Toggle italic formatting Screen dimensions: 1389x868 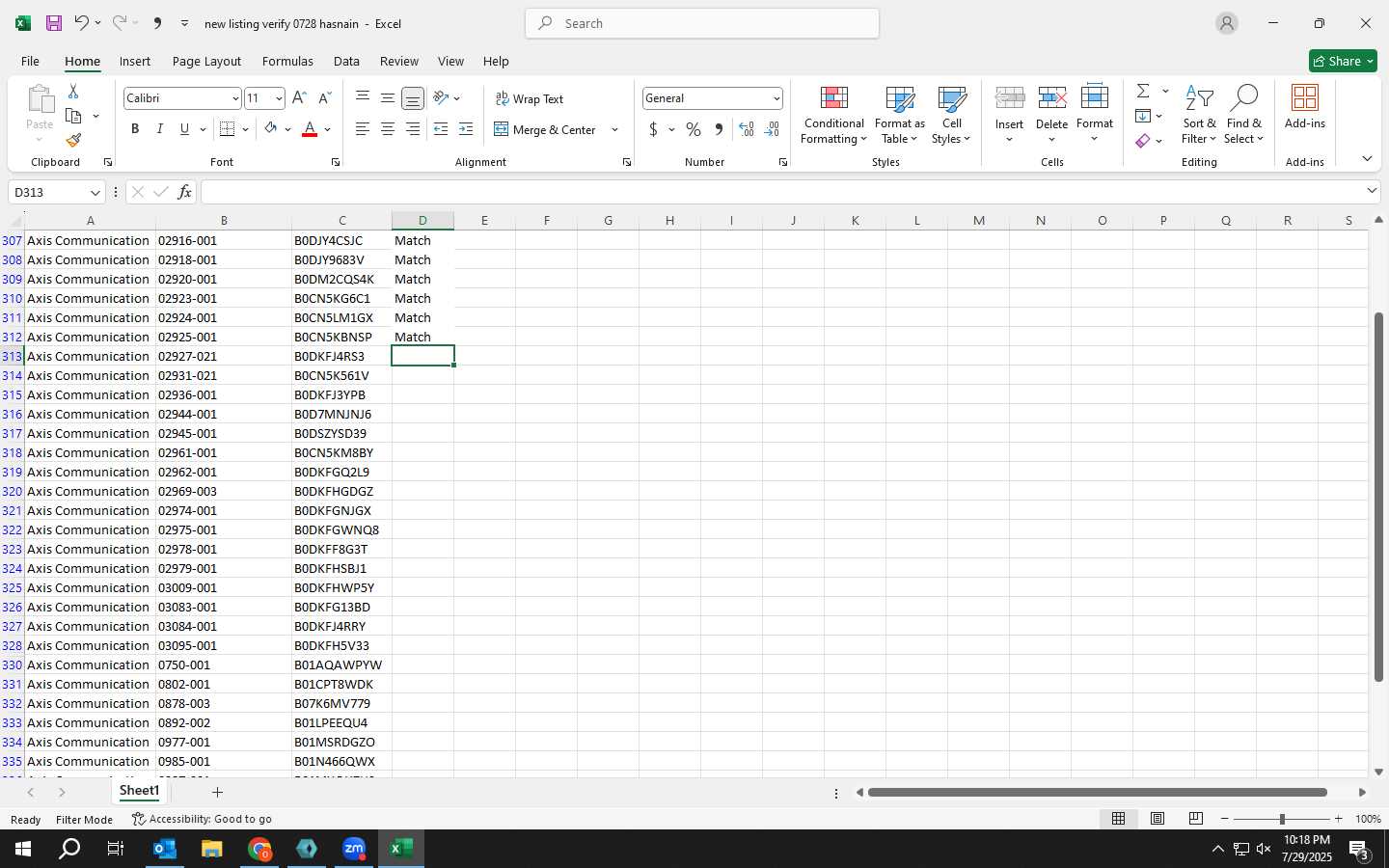tap(160, 129)
